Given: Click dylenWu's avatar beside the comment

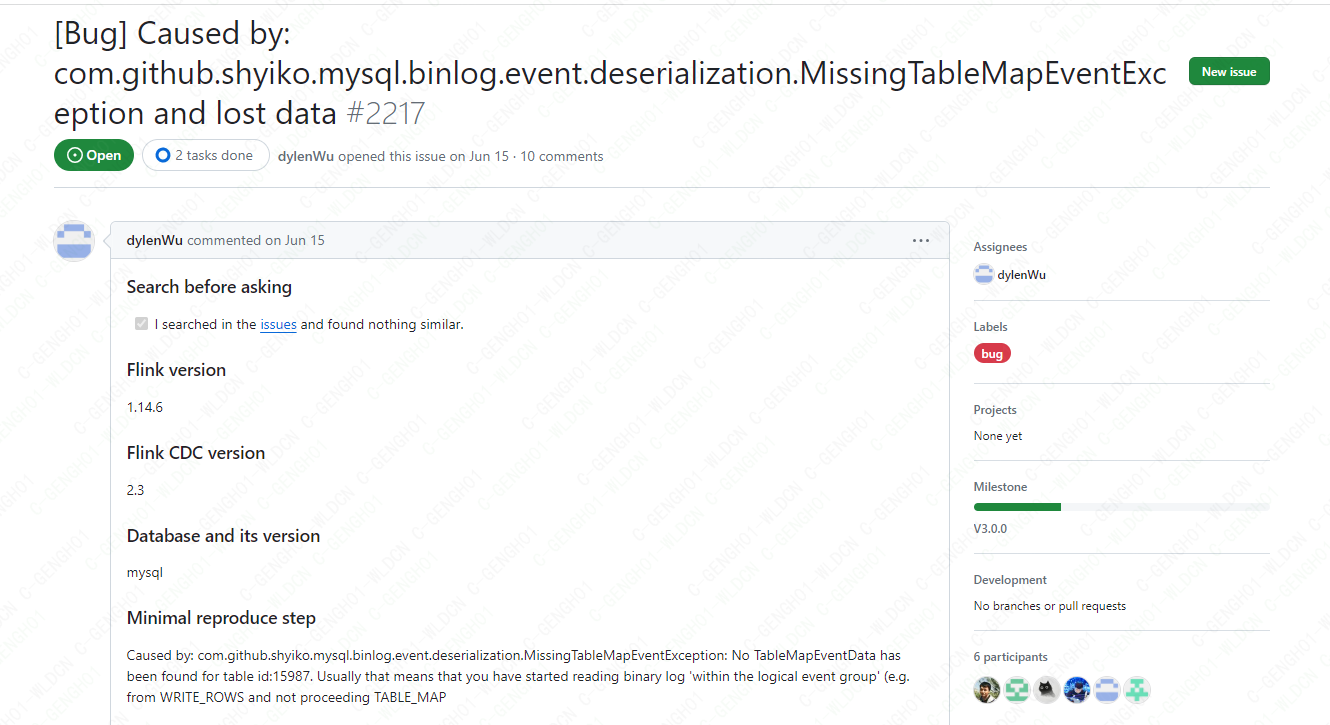Looking at the screenshot, I should point(73,241).
